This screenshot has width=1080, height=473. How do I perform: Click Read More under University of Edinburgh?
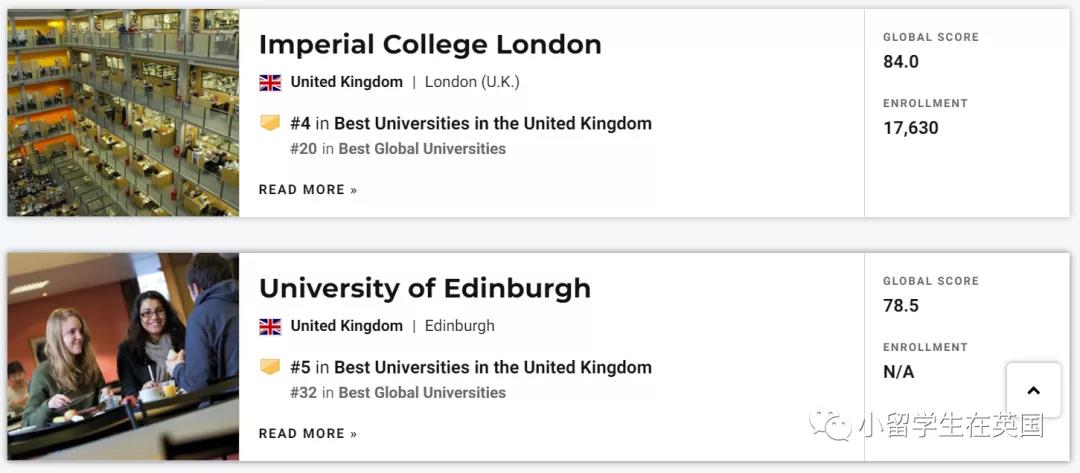coord(308,434)
